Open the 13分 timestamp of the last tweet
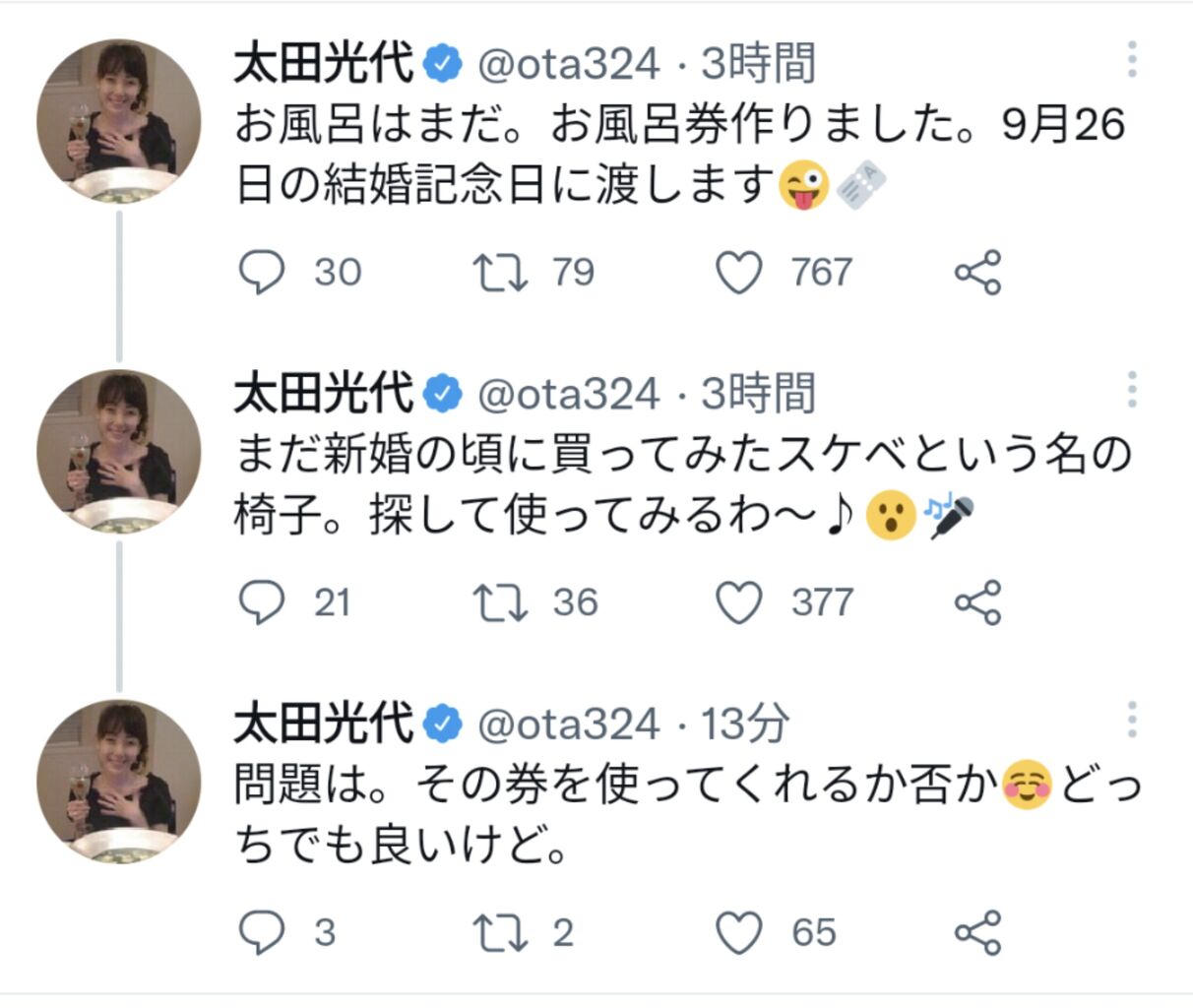The image size is (1193, 1008). tap(744, 725)
